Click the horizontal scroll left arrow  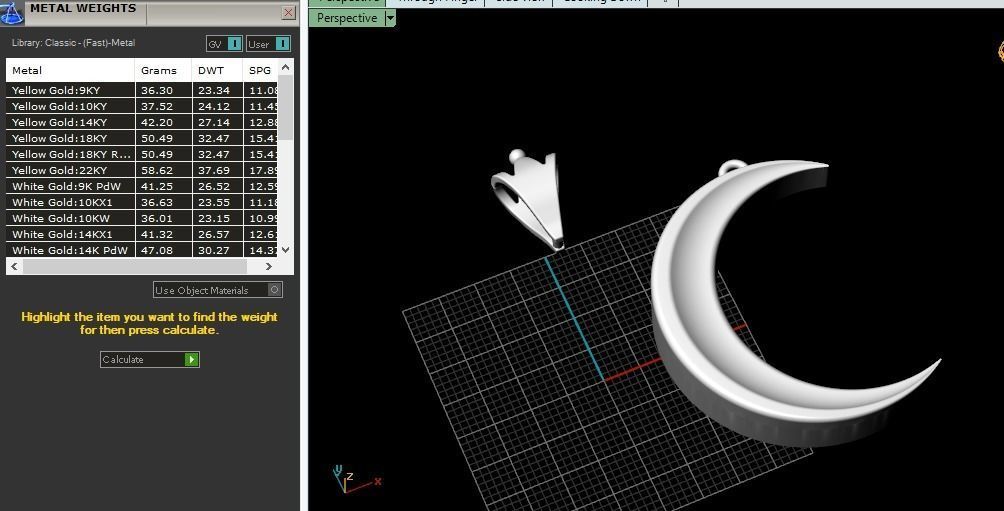click(15, 266)
